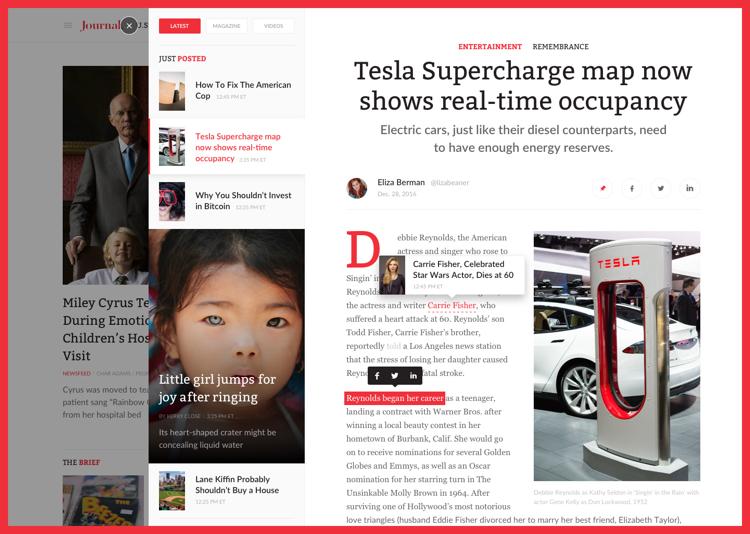Open the Remembrance category link
This screenshot has width=750, height=534.
(560, 47)
